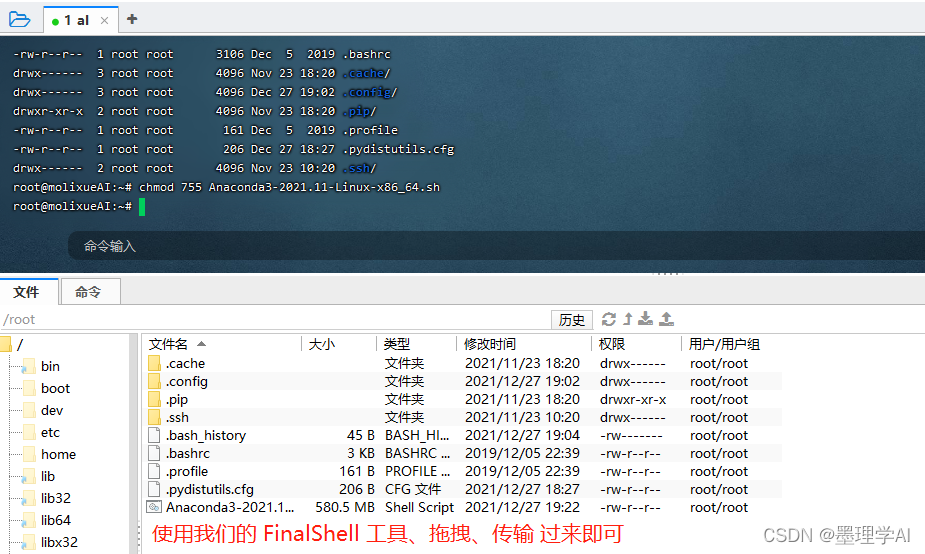The image size is (925, 554).
Task: Click the .bash_history file icon
Action: (x=154, y=435)
